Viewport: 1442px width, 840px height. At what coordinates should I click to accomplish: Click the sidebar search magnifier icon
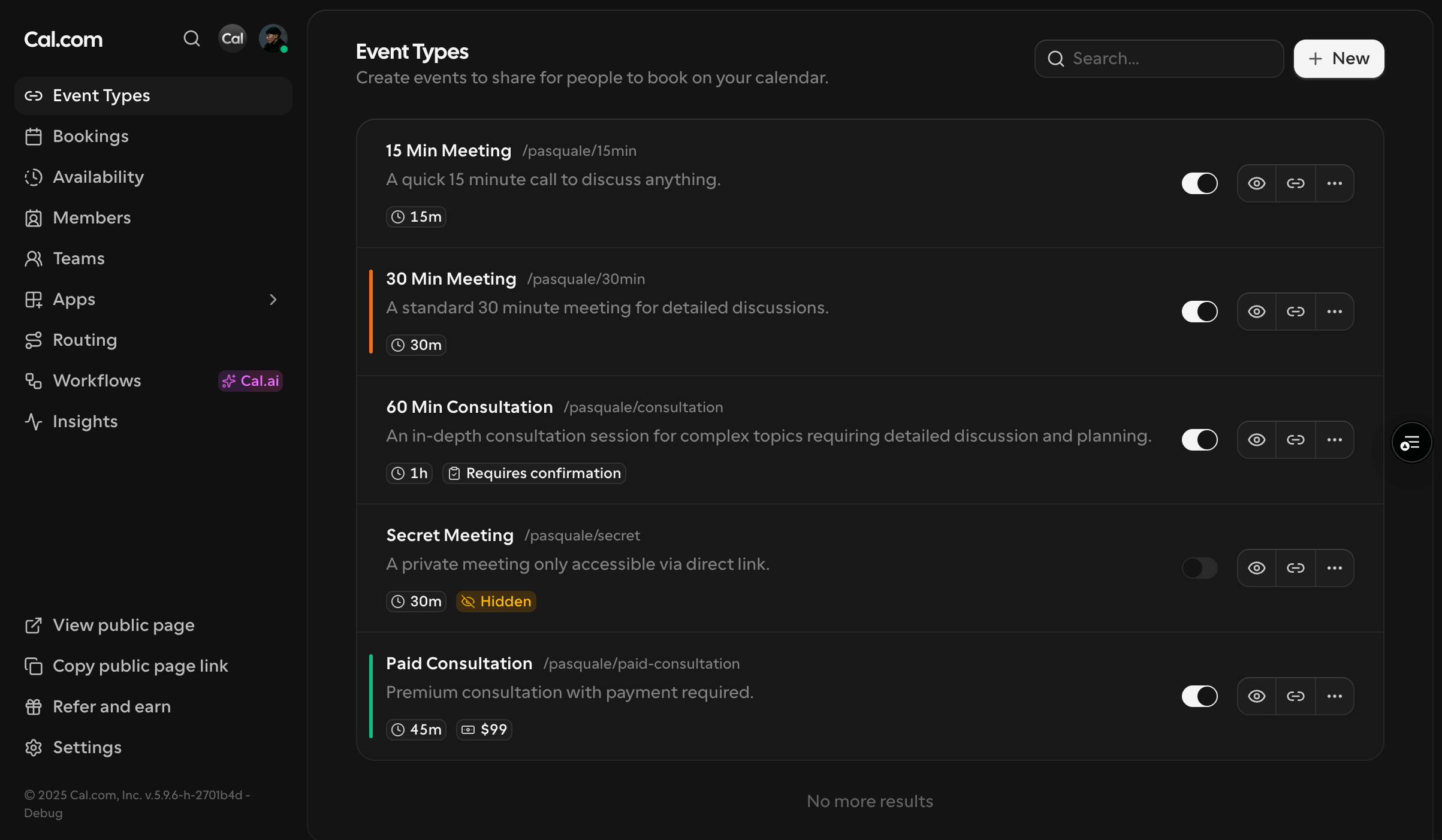pyautogui.click(x=191, y=39)
